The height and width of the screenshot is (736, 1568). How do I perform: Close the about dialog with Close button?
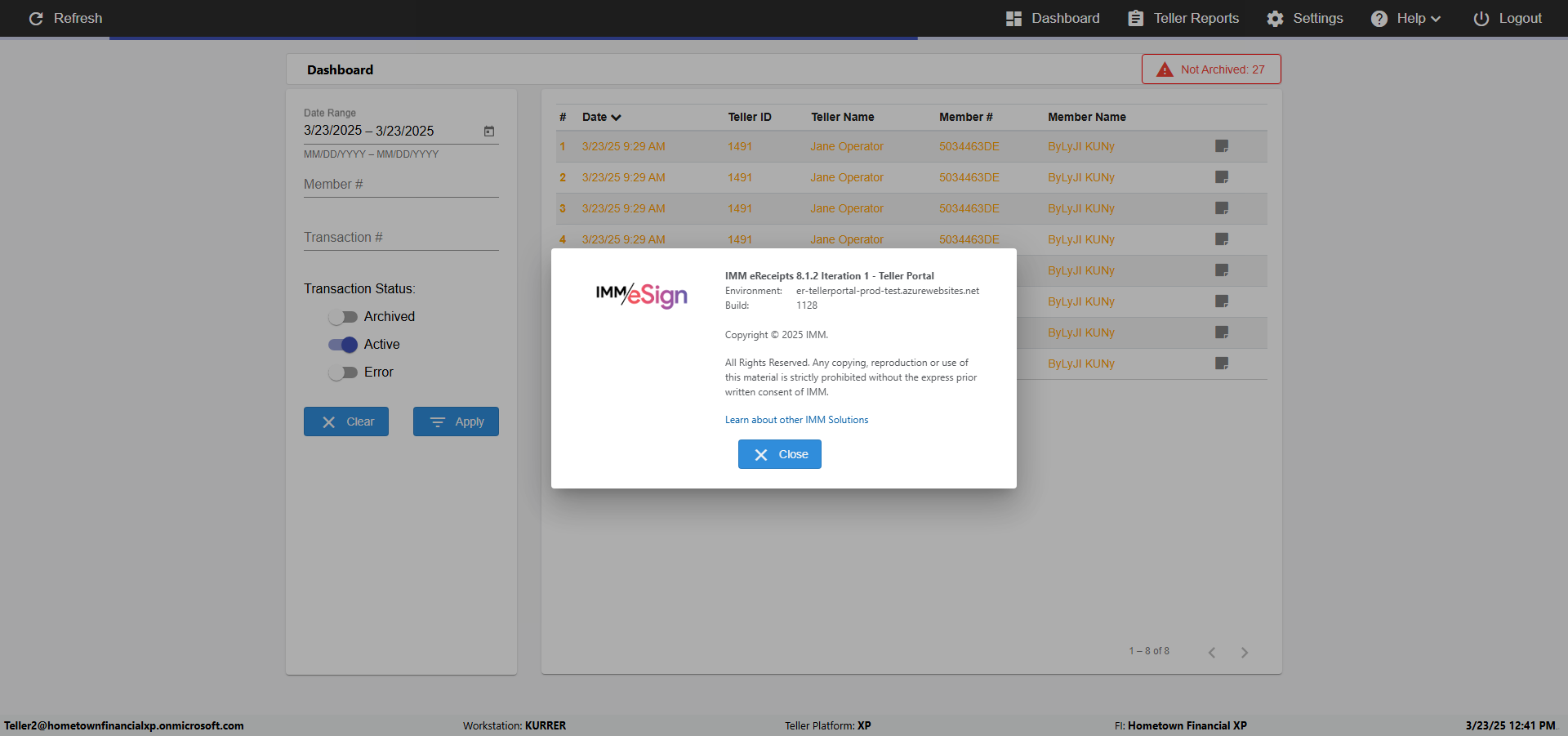click(780, 454)
